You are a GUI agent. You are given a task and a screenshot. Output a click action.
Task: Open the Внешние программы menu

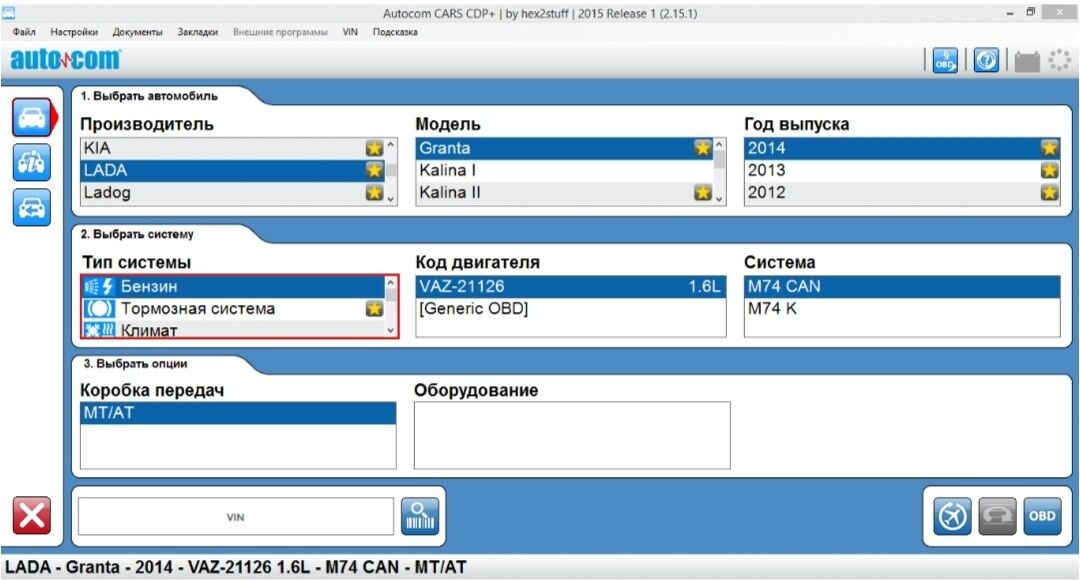[280, 32]
